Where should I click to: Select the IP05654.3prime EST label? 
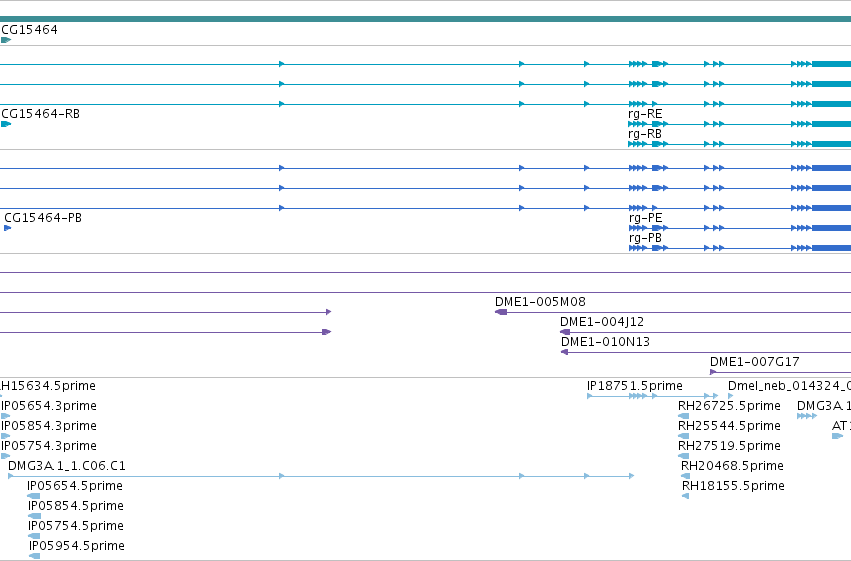(x=49, y=406)
